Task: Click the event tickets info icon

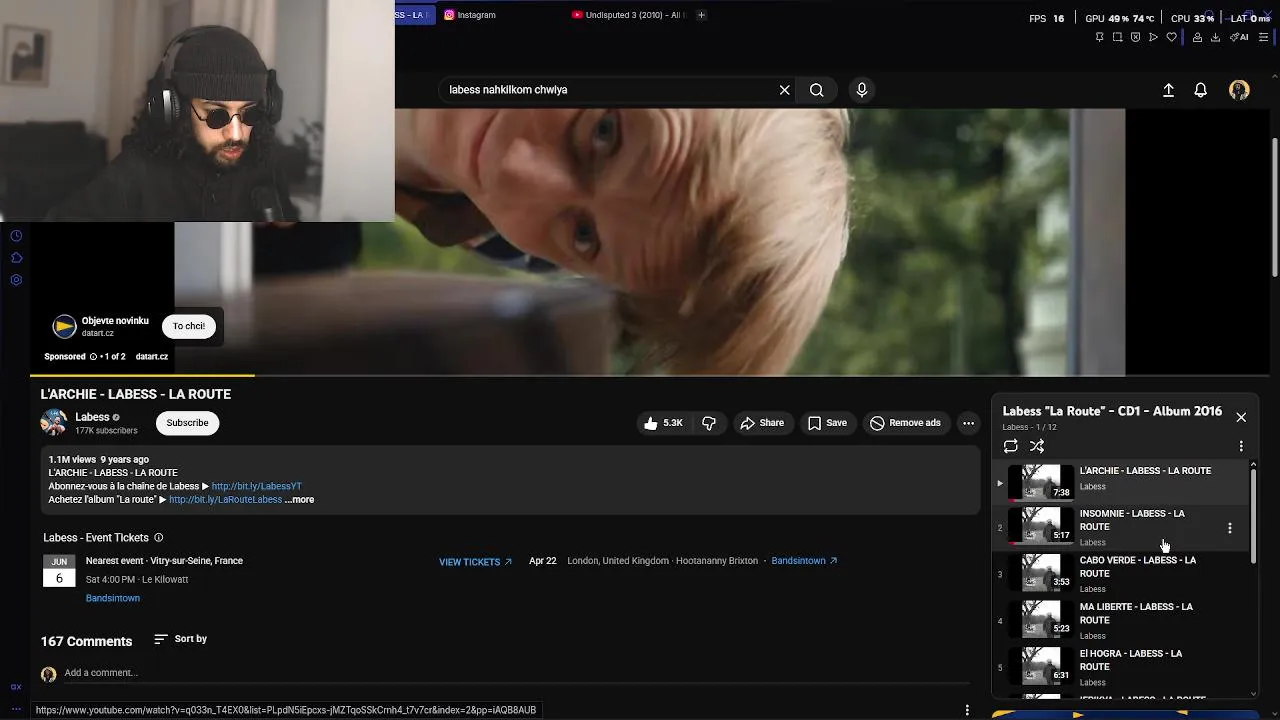Action: 158,538
